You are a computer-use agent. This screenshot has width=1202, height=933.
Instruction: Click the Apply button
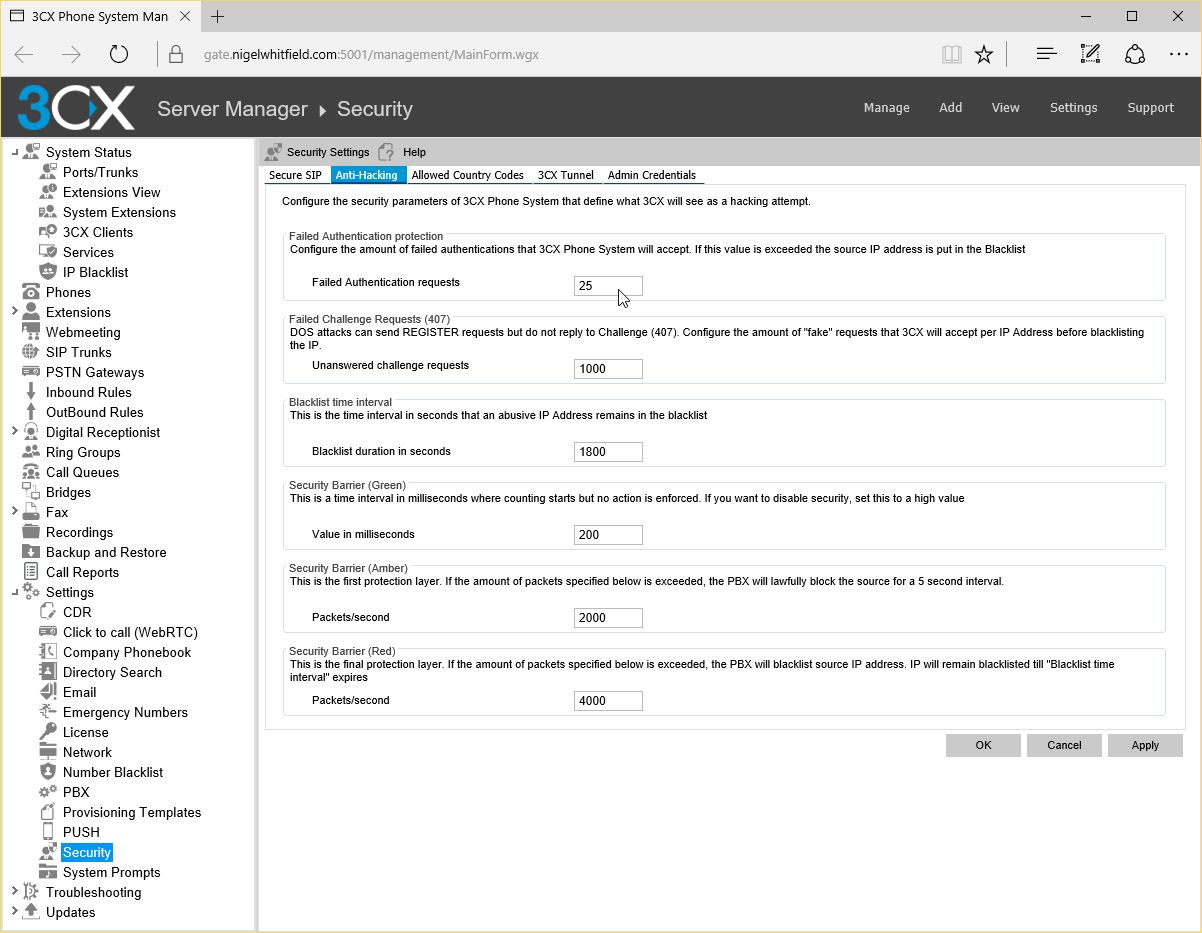click(1145, 745)
